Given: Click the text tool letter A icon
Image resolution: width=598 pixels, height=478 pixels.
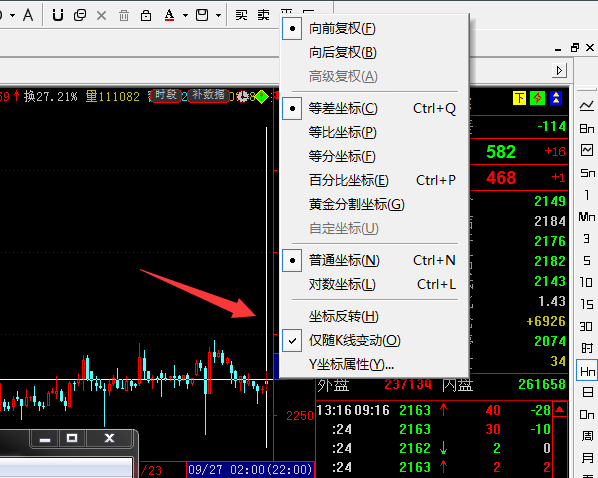Looking at the screenshot, I should tap(28, 15).
